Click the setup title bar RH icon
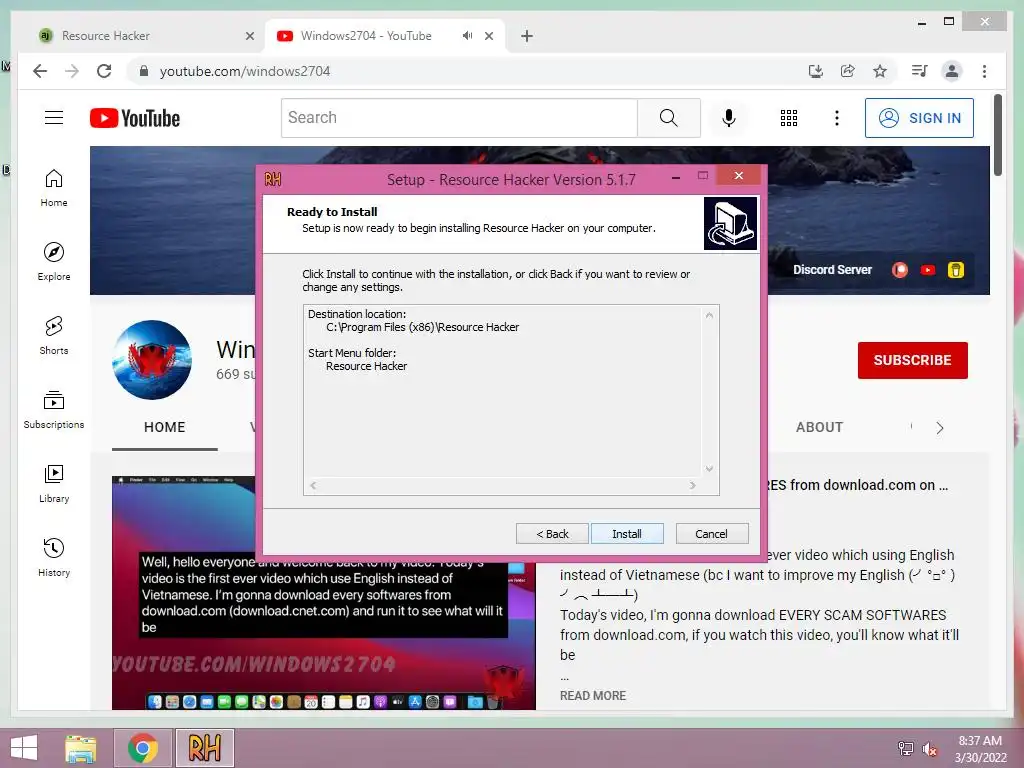Viewport: 1024px width, 768px height. click(273, 179)
